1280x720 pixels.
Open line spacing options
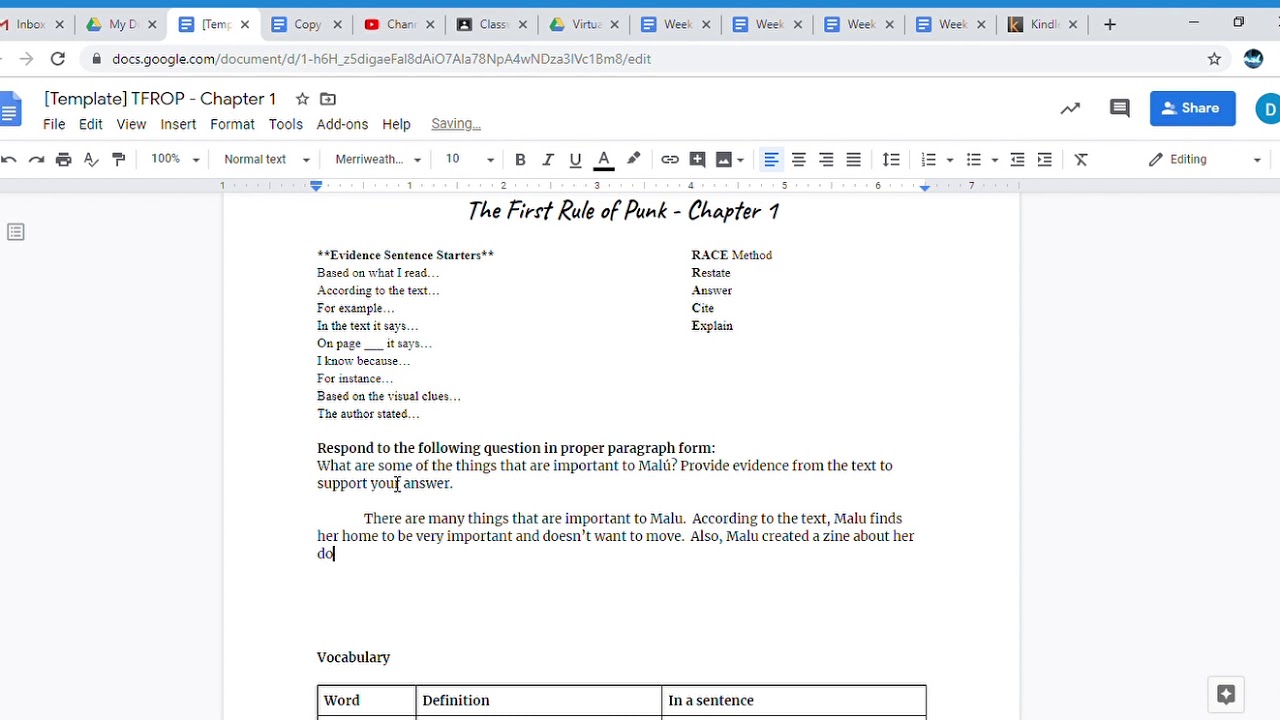click(891, 159)
